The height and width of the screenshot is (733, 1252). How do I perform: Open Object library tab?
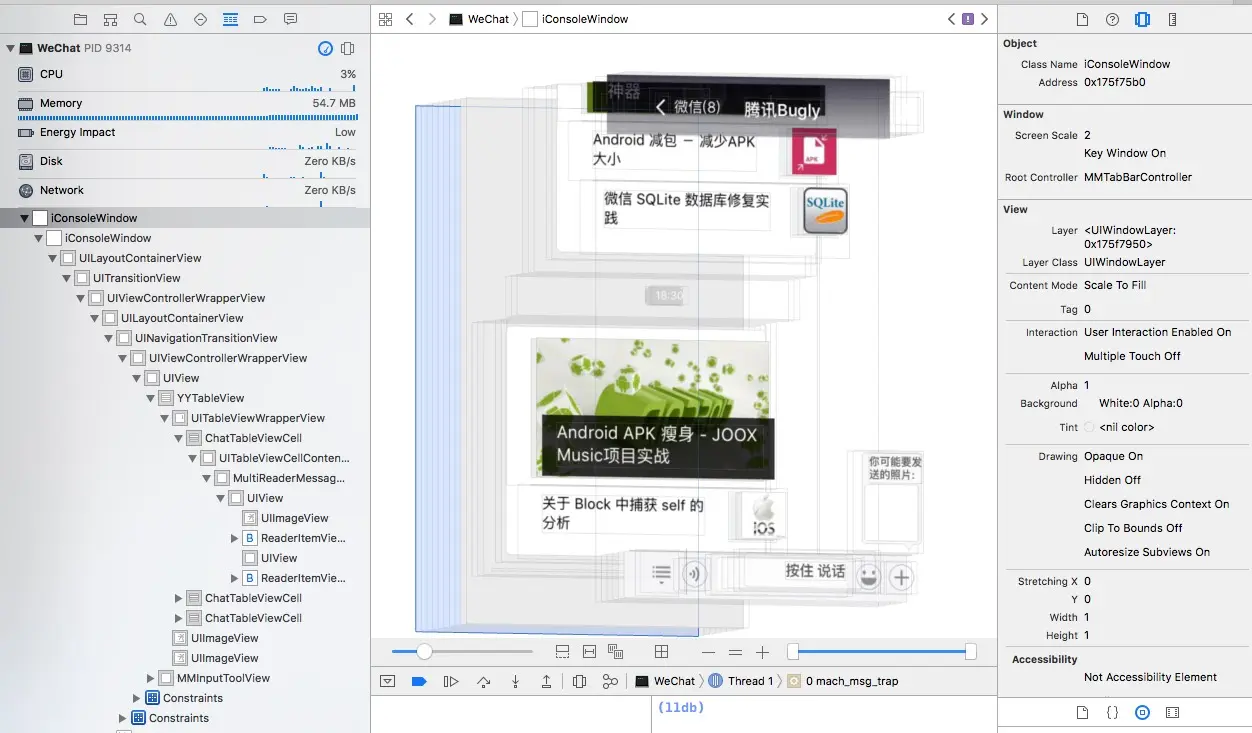tap(1142, 713)
